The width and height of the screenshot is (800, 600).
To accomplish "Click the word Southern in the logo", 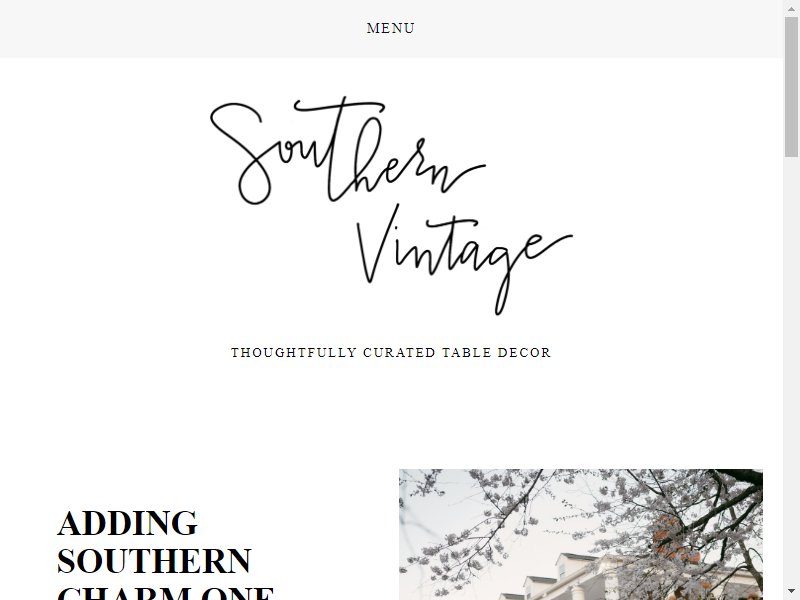I will [x=347, y=151].
